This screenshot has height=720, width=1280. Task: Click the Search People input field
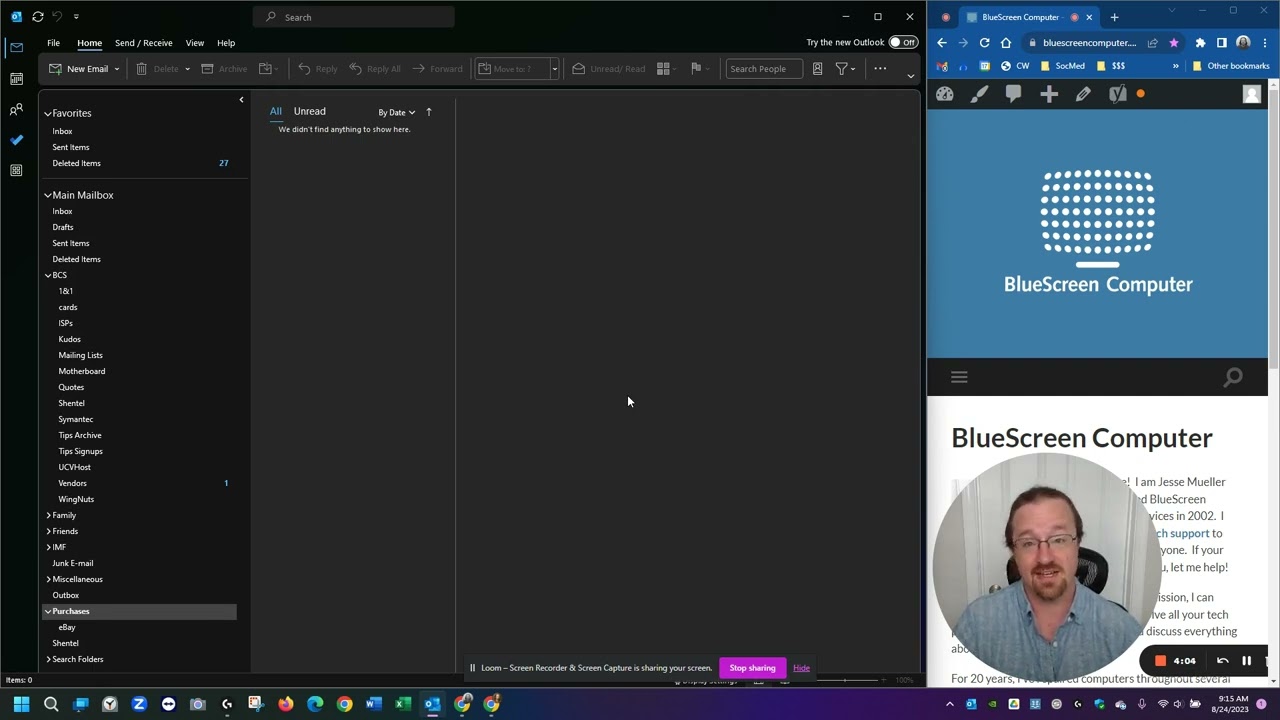[x=763, y=69]
